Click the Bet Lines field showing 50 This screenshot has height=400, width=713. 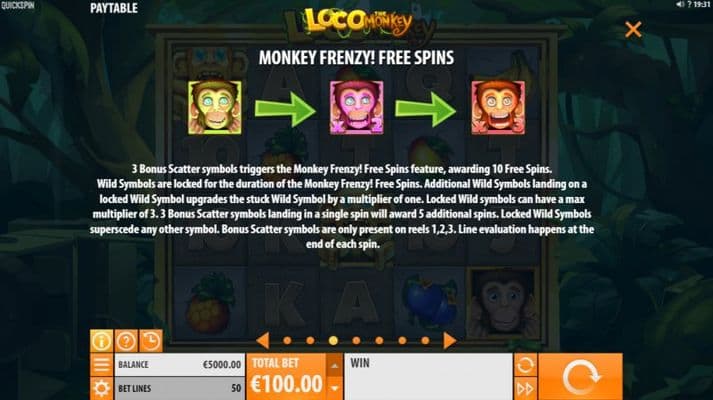[x=180, y=389]
